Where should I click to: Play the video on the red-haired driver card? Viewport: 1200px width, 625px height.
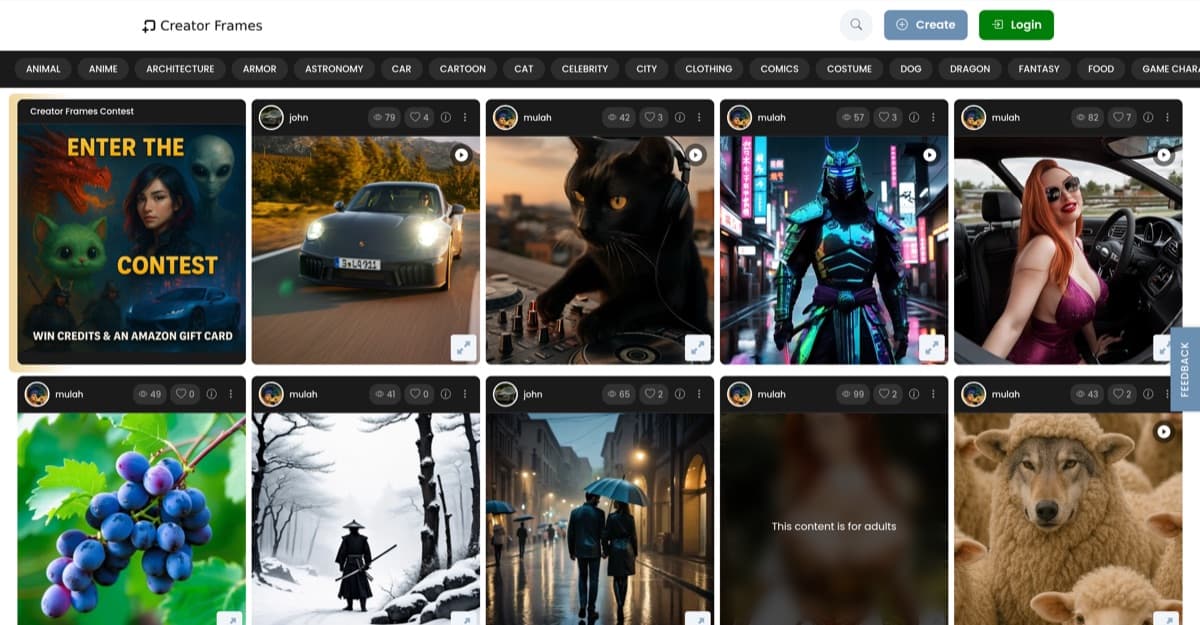coord(1163,153)
